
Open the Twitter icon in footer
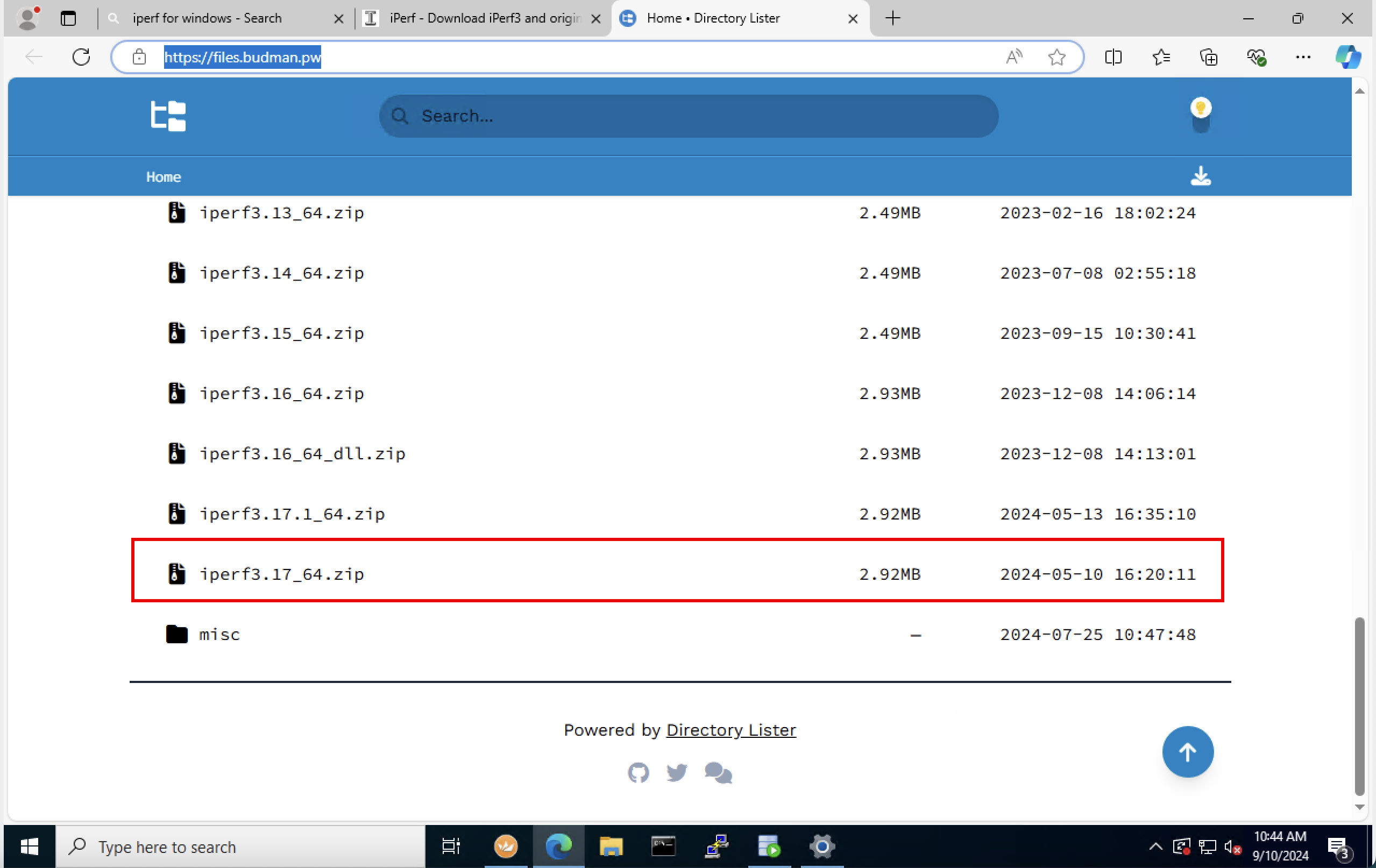[677, 773]
